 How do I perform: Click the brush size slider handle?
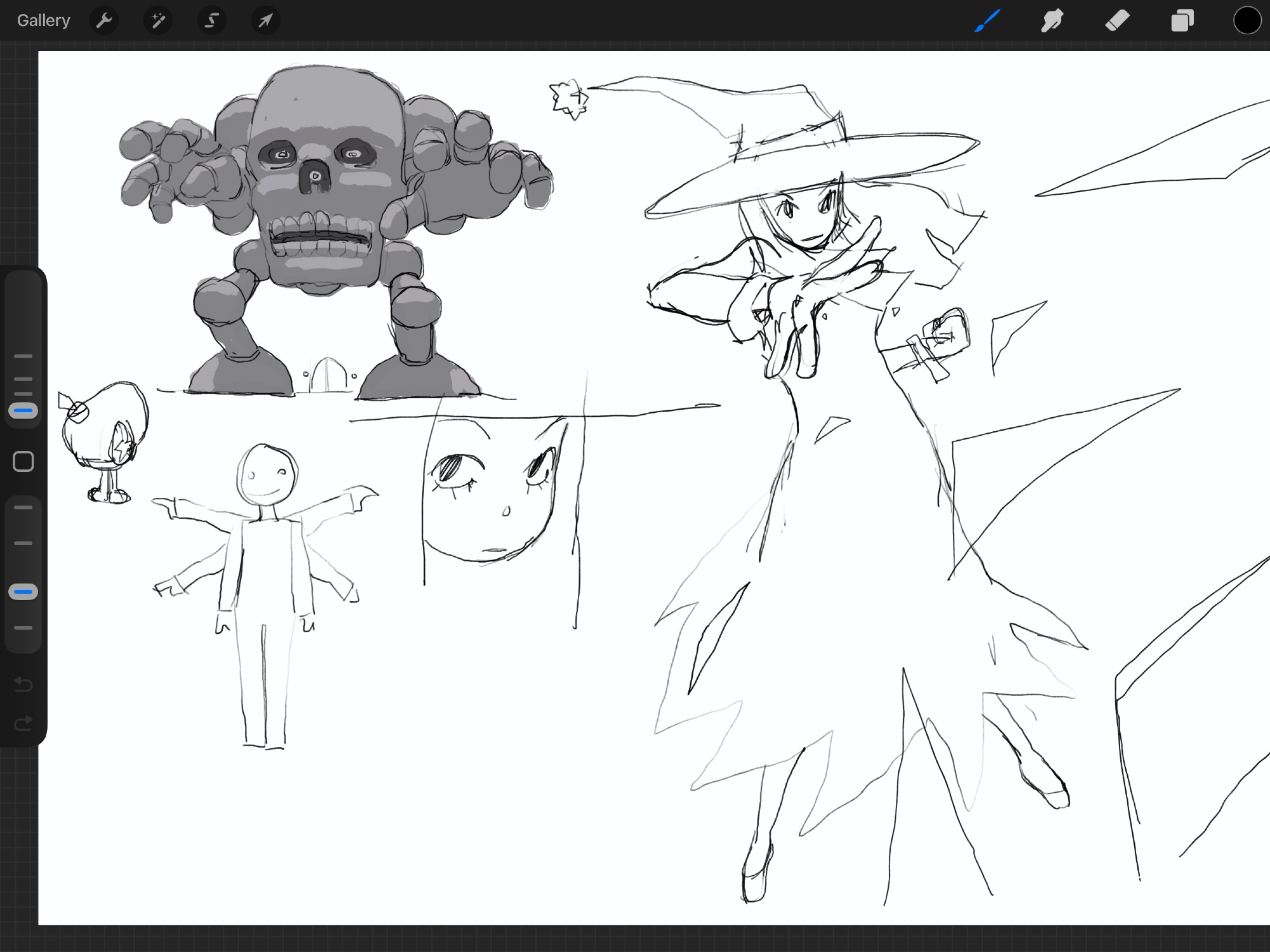(23, 411)
